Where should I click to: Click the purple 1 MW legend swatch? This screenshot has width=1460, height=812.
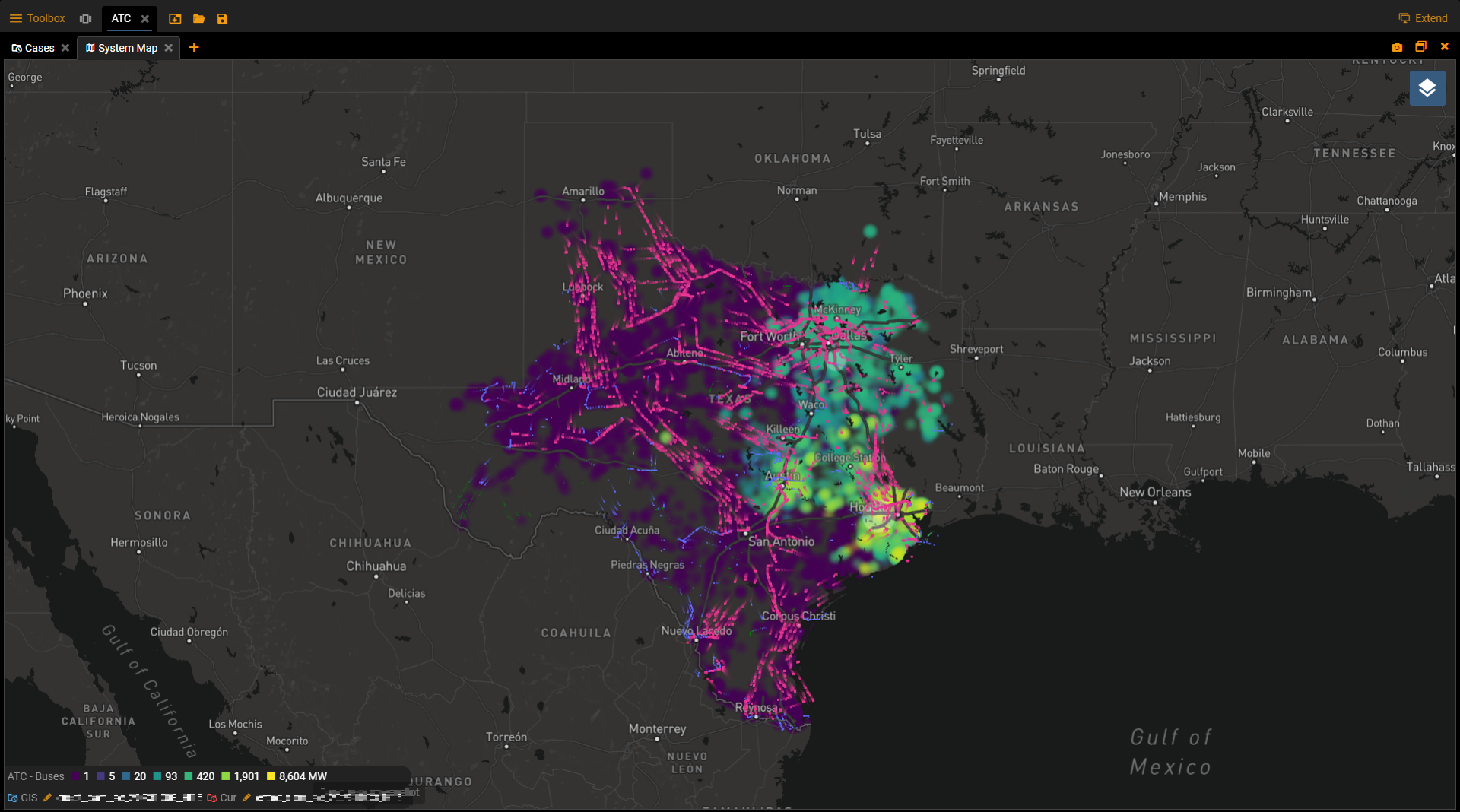[76, 776]
